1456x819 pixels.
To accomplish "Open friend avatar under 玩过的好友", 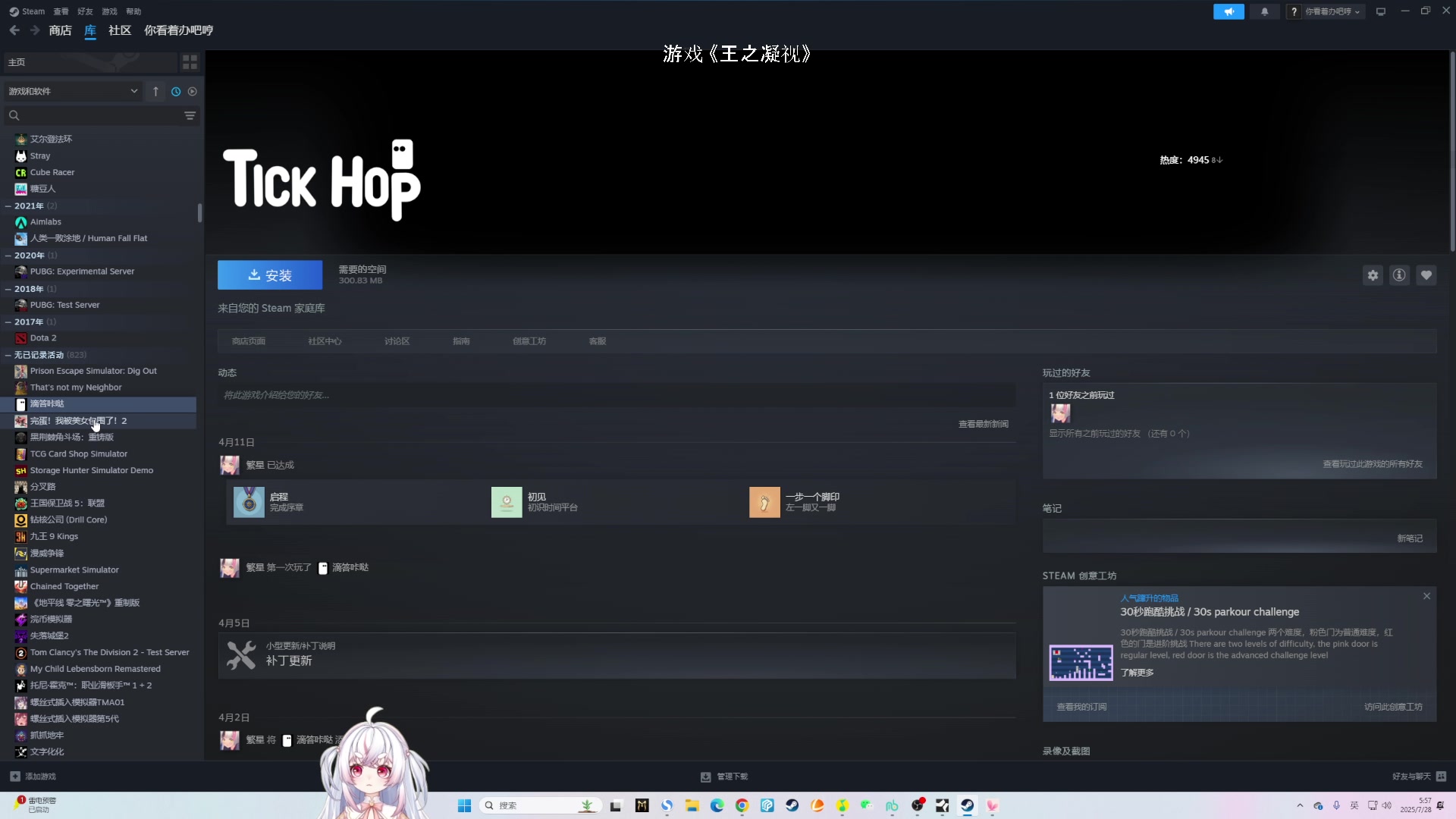I will coord(1060,413).
